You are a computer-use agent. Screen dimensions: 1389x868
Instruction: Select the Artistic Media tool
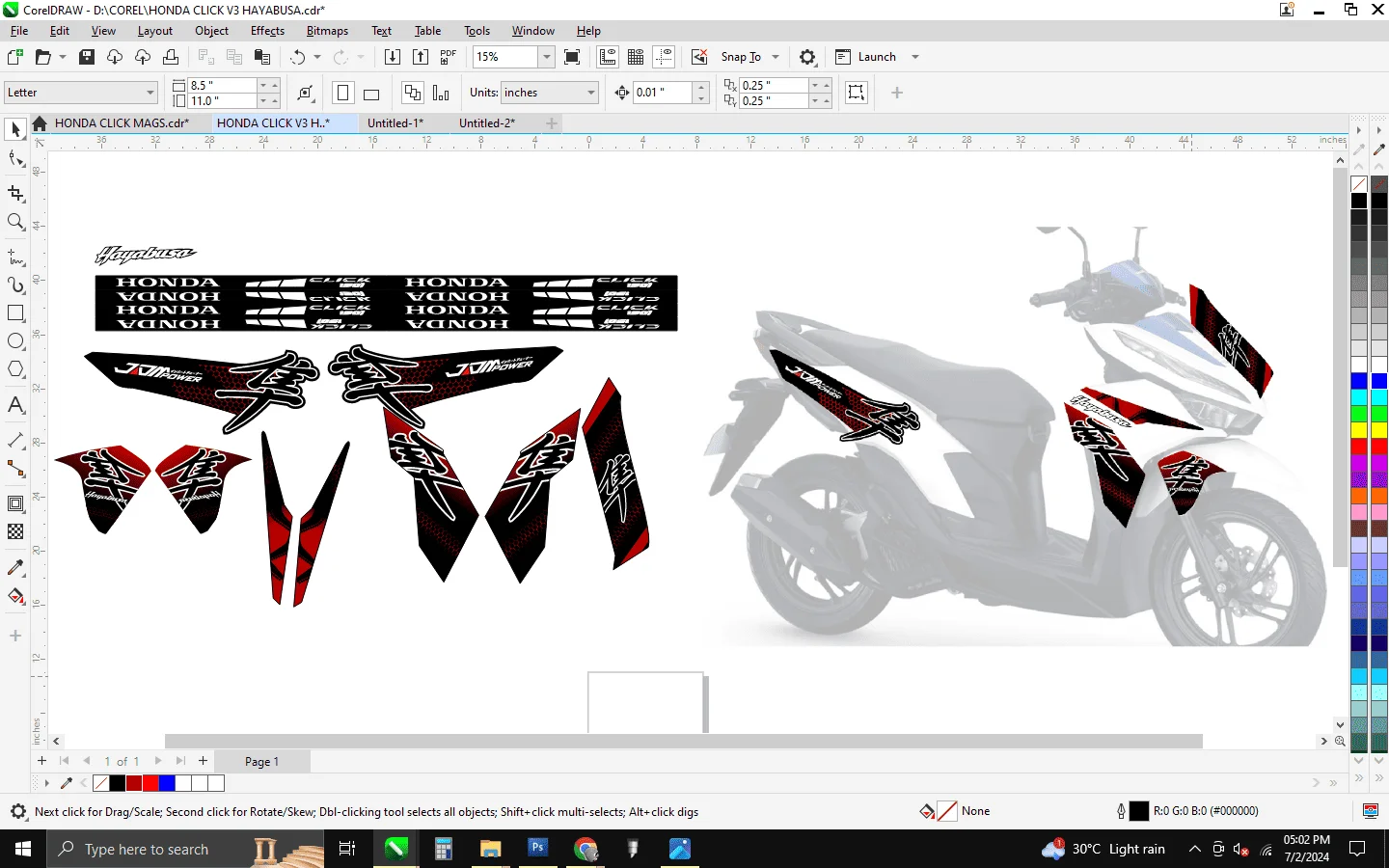pyautogui.click(x=15, y=285)
